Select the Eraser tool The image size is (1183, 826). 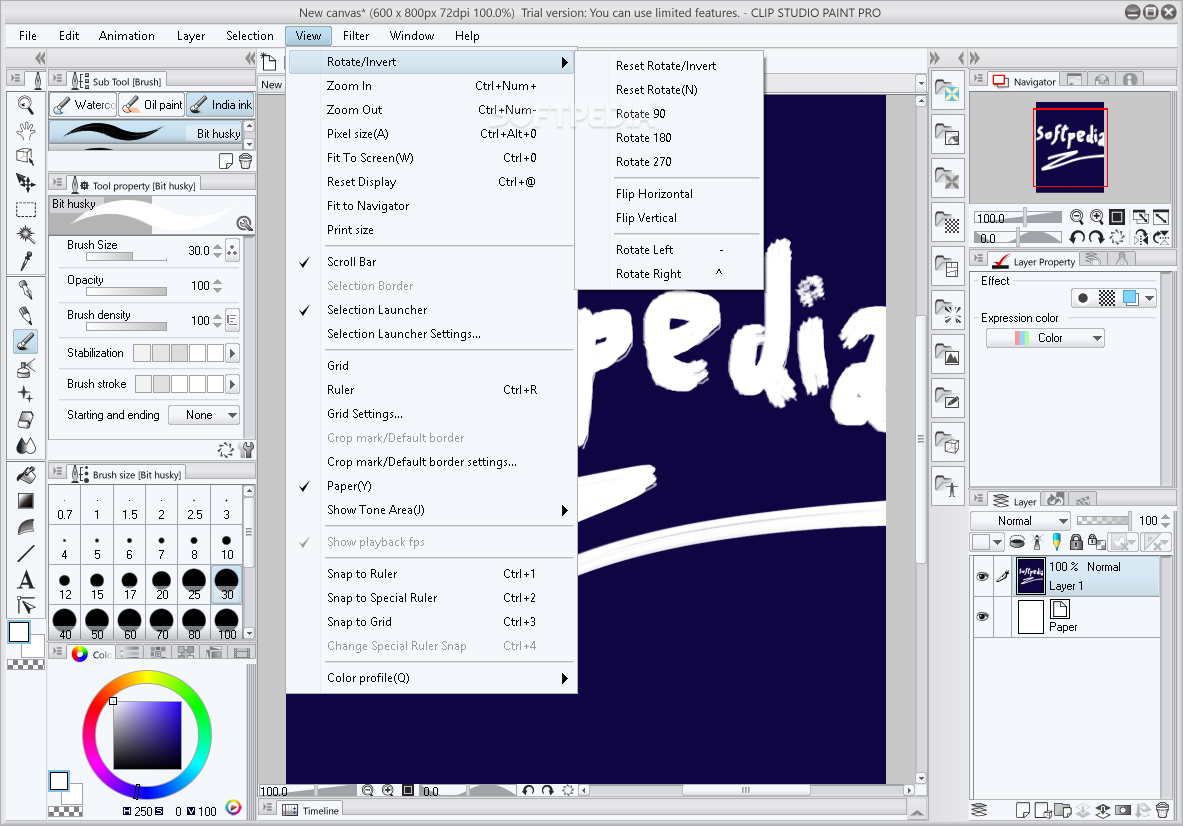tap(26, 419)
